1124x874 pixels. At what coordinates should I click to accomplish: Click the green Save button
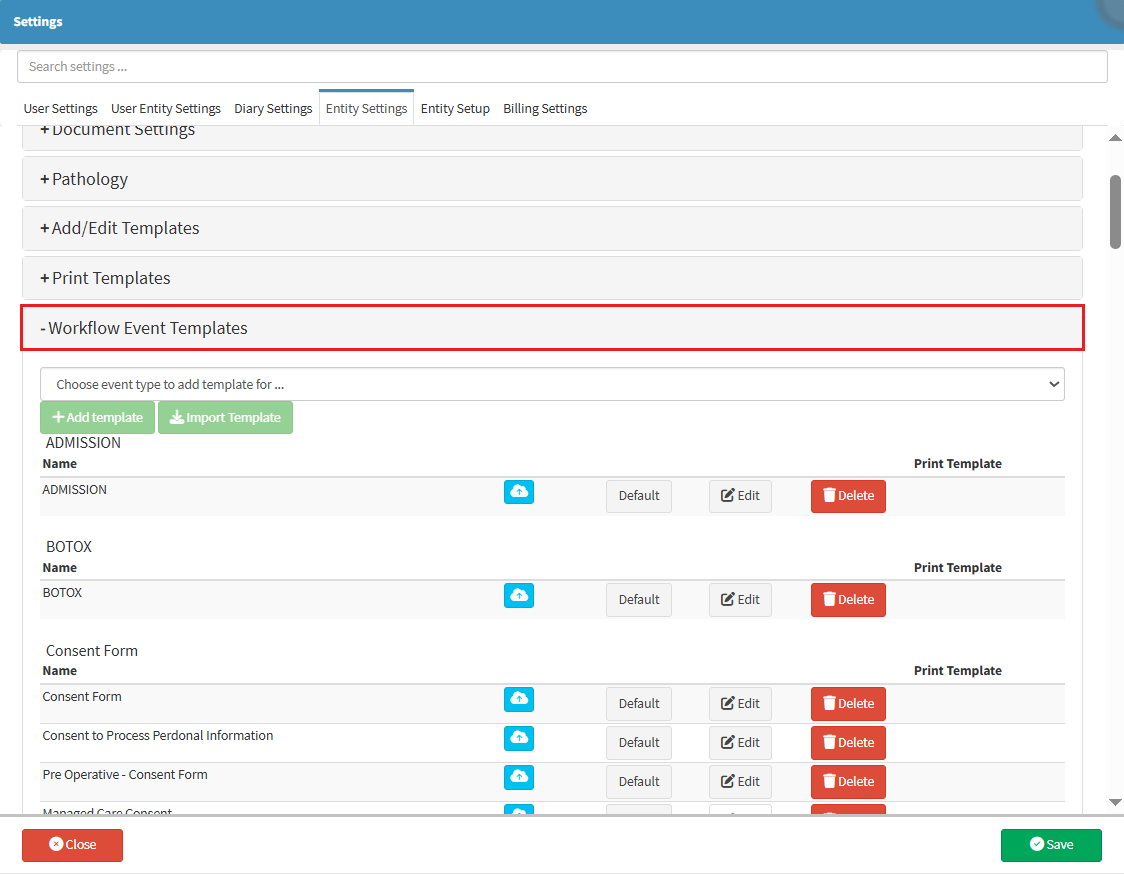point(1051,845)
